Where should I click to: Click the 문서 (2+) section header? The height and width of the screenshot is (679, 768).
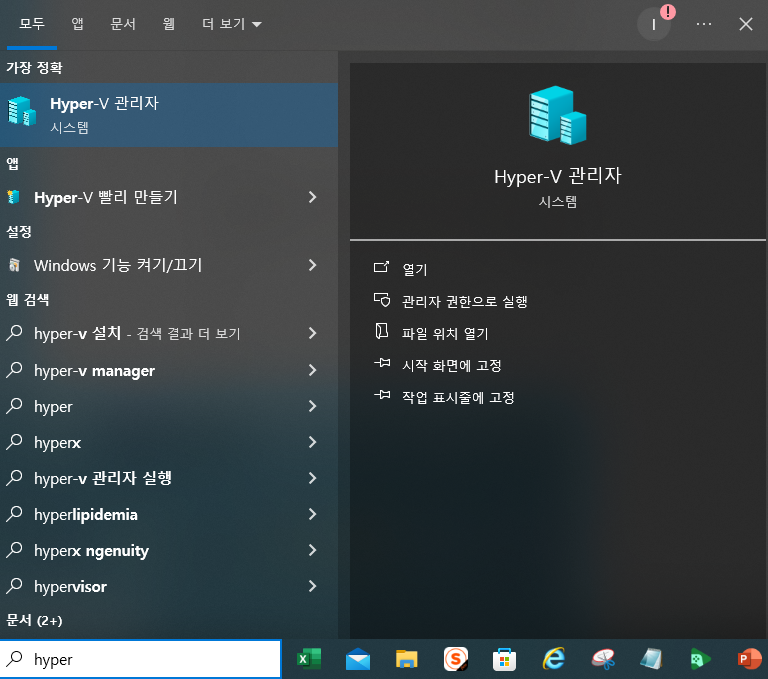coord(34,620)
